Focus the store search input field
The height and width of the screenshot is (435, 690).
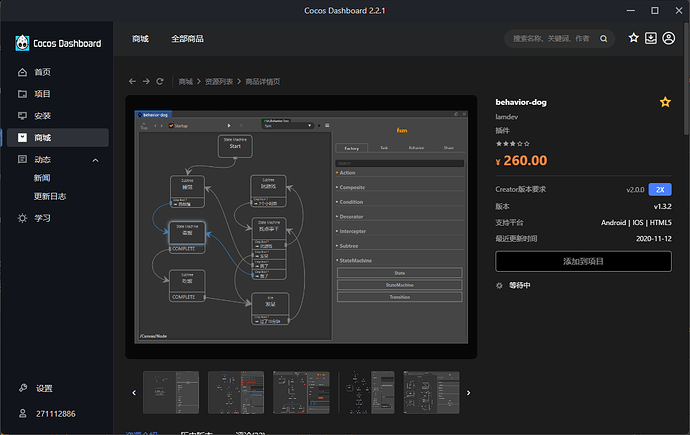point(551,39)
